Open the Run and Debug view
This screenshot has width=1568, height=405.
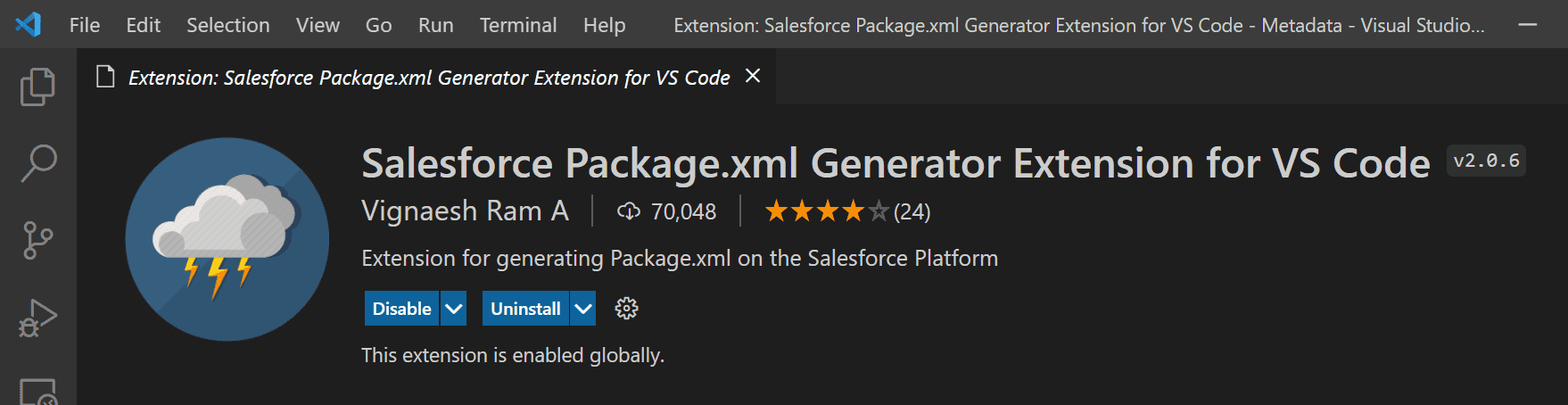pos(37,318)
